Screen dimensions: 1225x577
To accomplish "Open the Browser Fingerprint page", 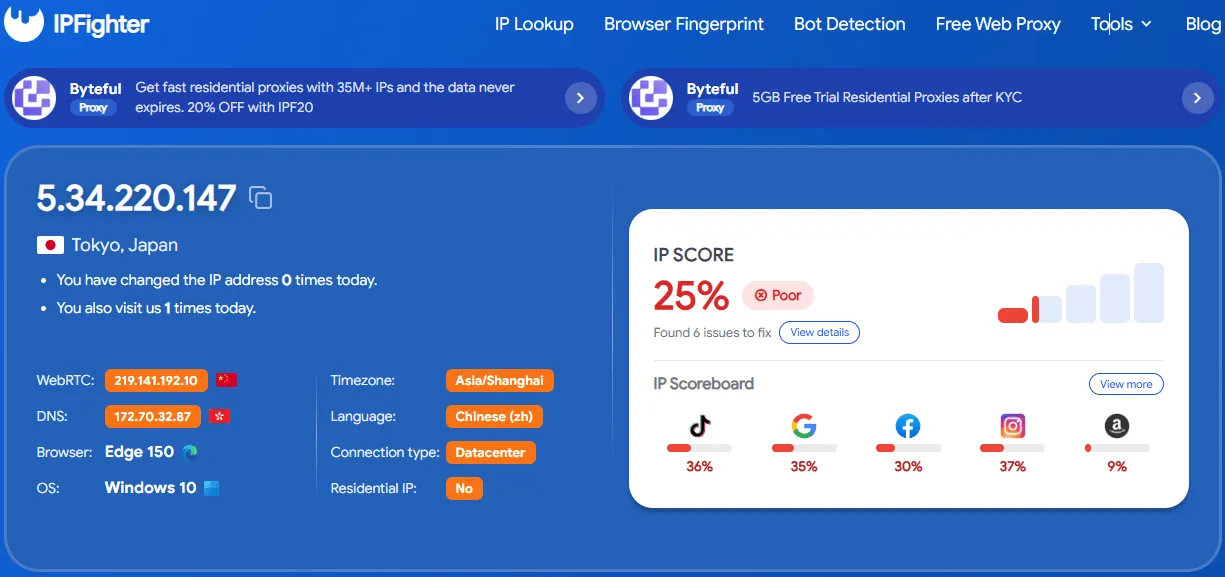I will [x=684, y=24].
